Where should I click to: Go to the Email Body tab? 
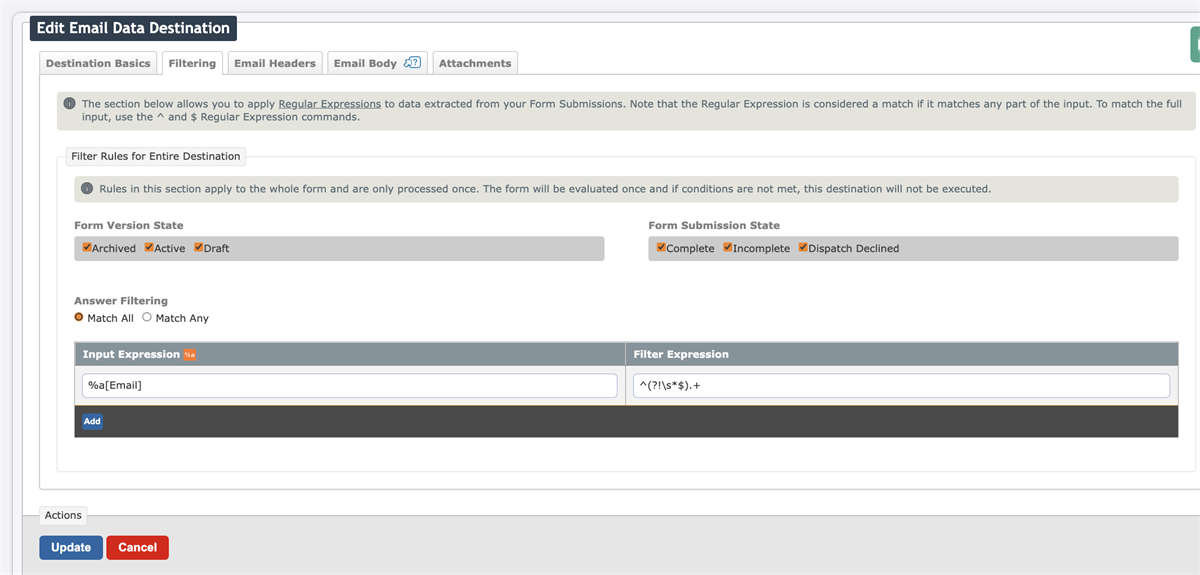[x=378, y=63]
